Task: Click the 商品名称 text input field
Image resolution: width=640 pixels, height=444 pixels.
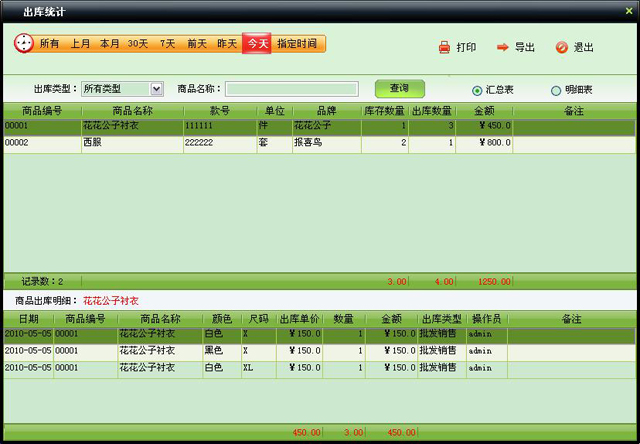Action: click(292, 89)
